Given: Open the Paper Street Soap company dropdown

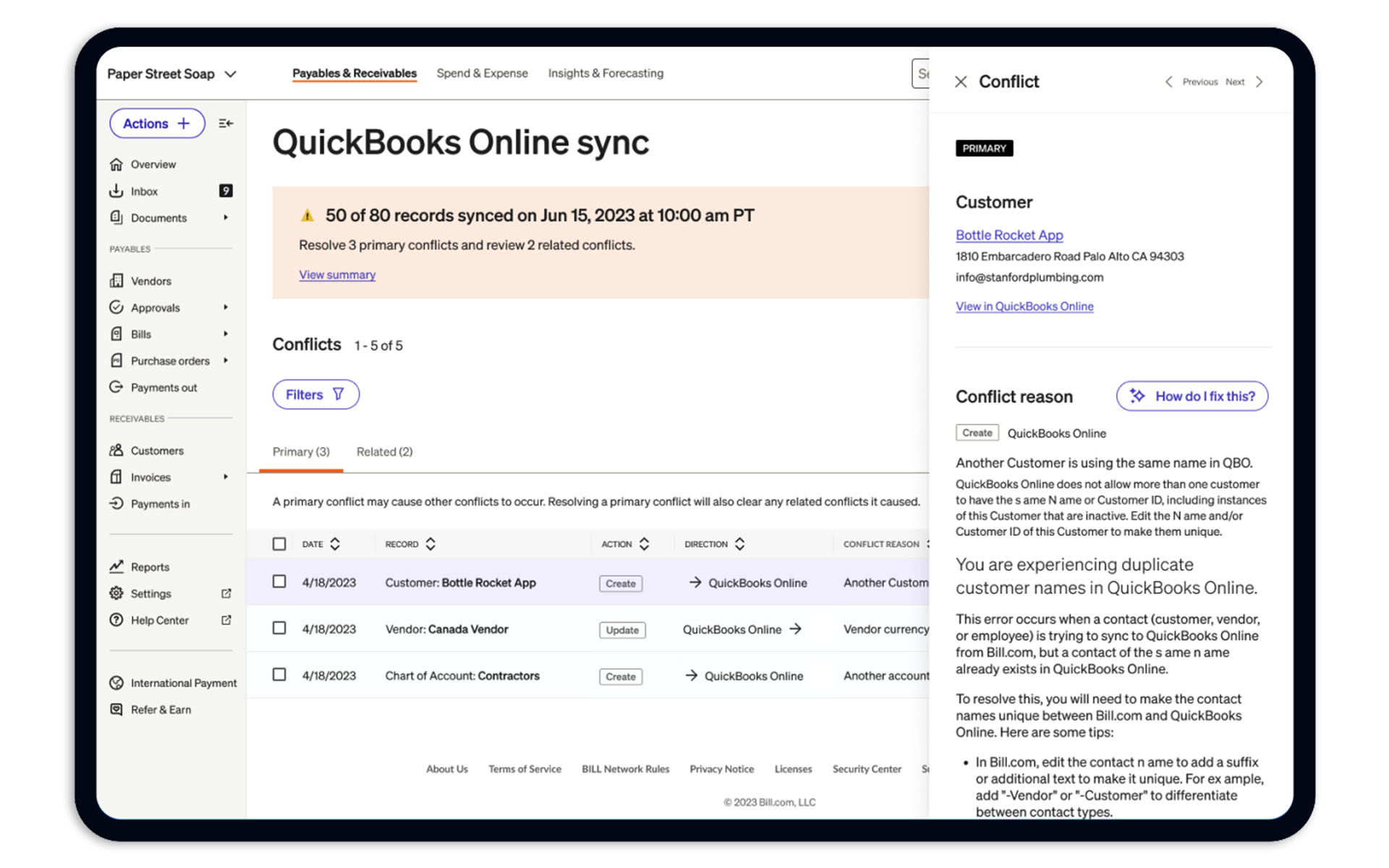Looking at the screenshot, I should point(172,74).
